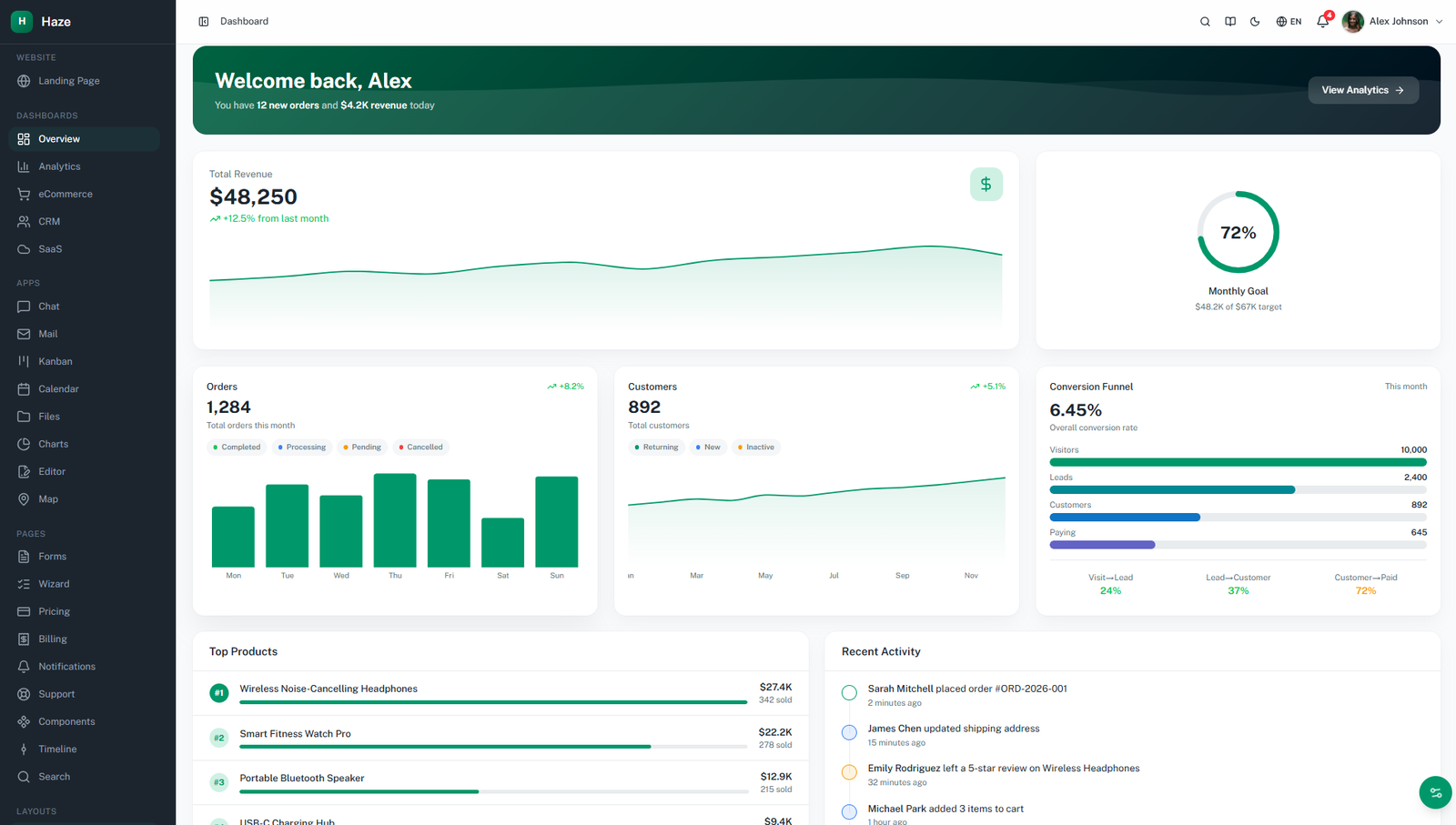Click the Calendar icon in sidebar
The image size is (1456, 825).
24,388
